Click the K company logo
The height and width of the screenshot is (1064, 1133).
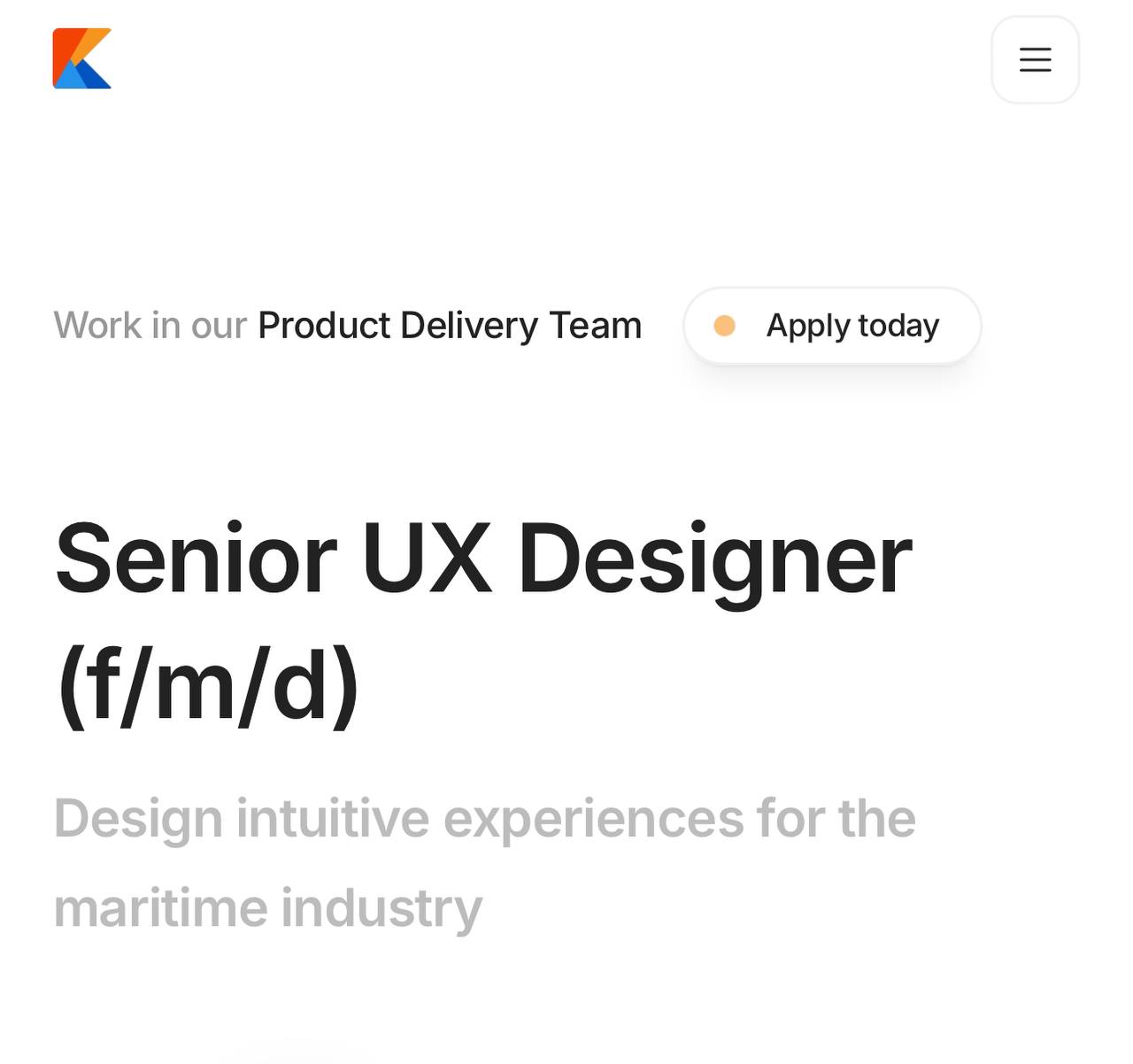(x=81, y=58)
